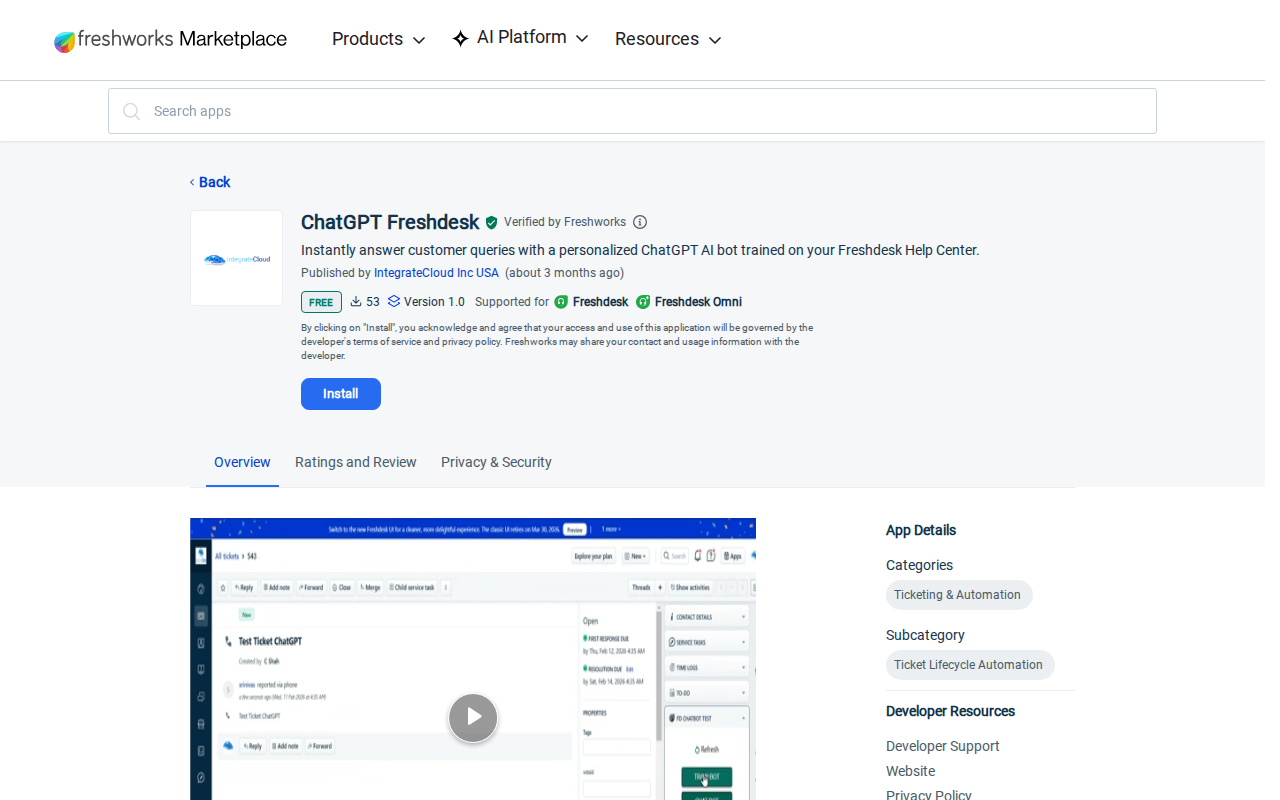
Task: Click the Verified by Freshworks info icon
Action: point(640,222)
